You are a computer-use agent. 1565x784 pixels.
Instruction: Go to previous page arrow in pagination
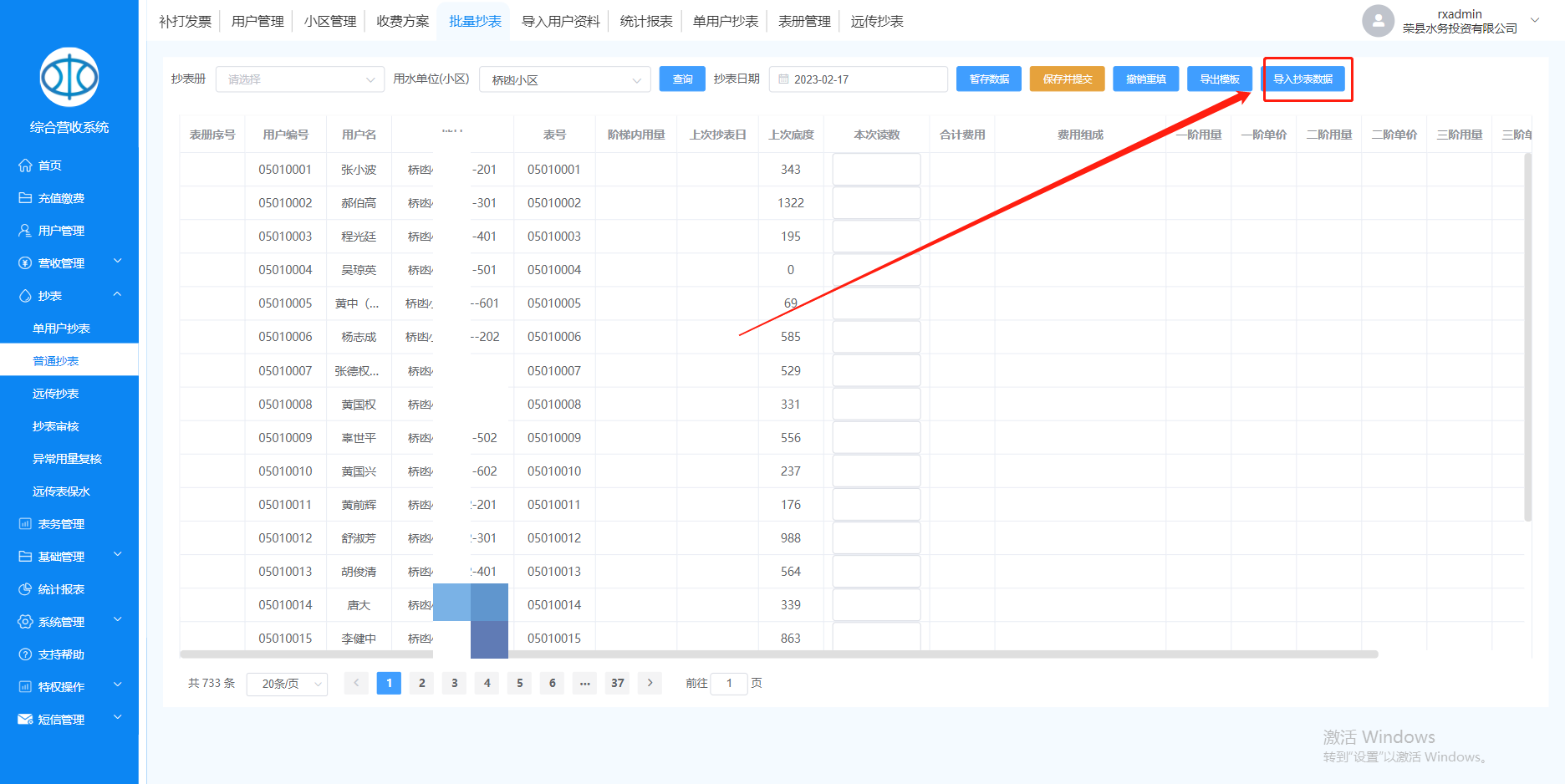(356, 683)
